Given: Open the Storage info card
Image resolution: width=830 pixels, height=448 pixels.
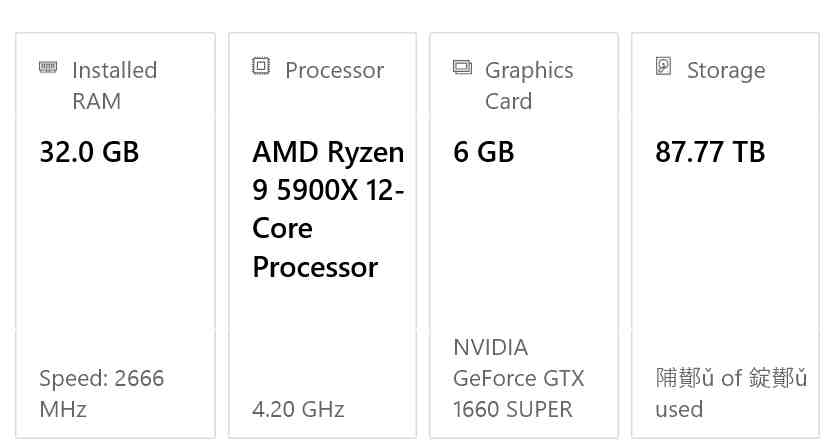Looking at the screenshot, I should coord(725,235).
